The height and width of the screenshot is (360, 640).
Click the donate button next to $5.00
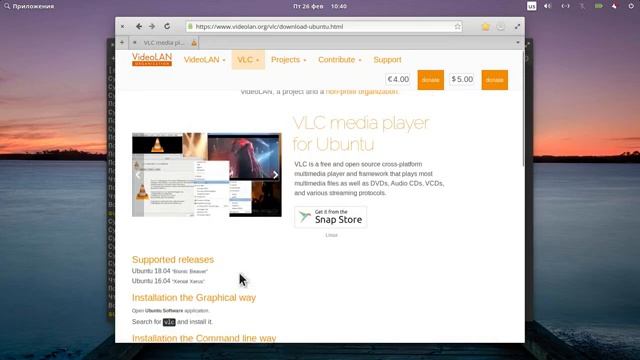(x=495, y=80)
